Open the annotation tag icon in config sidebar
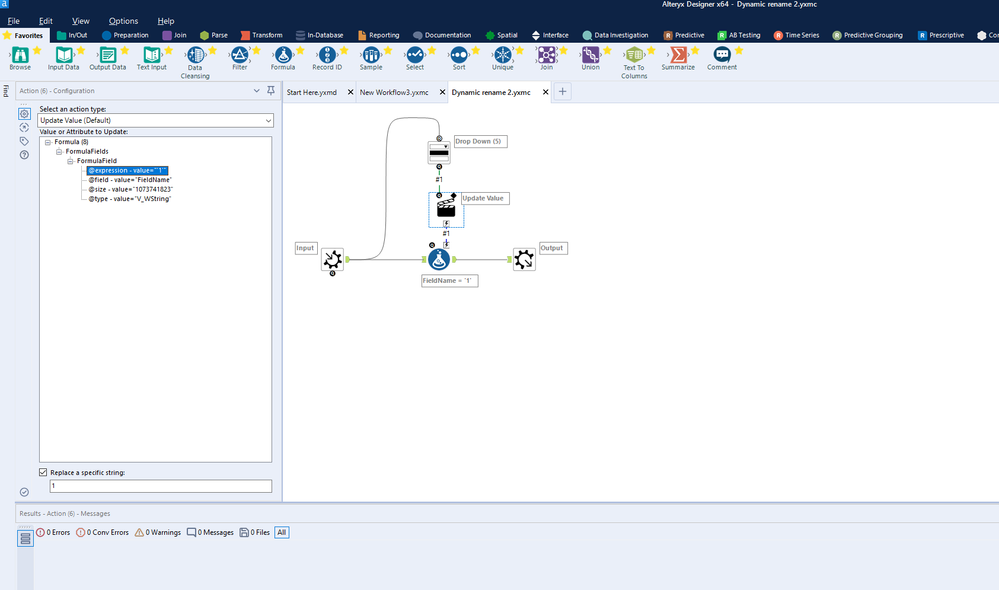999x590 pixels. 24,141
